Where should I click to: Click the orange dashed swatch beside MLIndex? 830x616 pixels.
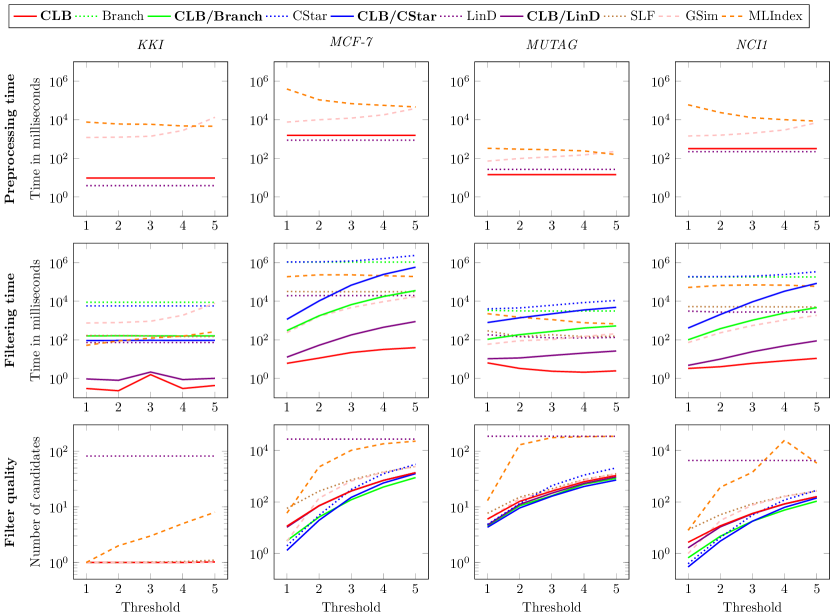(738, 17)
